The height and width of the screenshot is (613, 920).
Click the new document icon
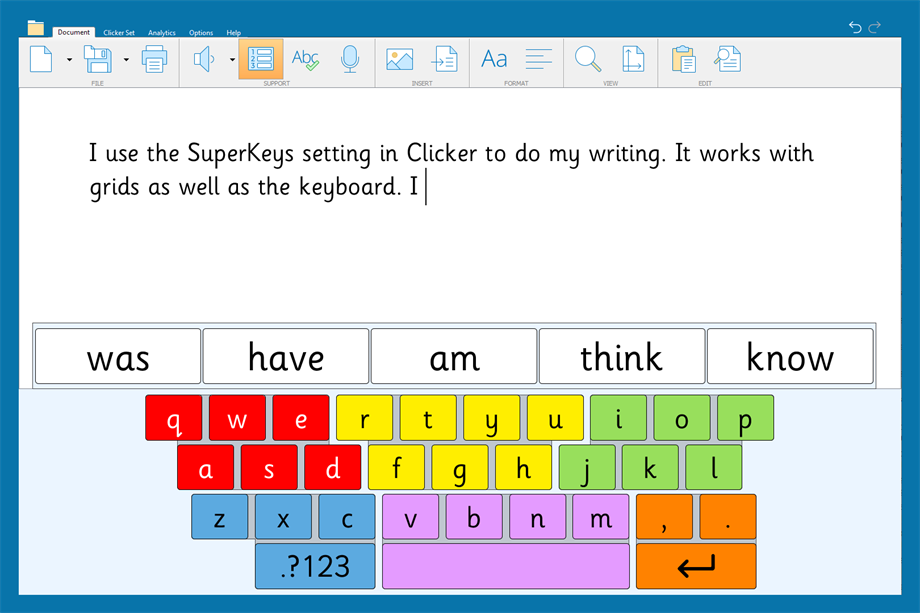click(41, 60)
